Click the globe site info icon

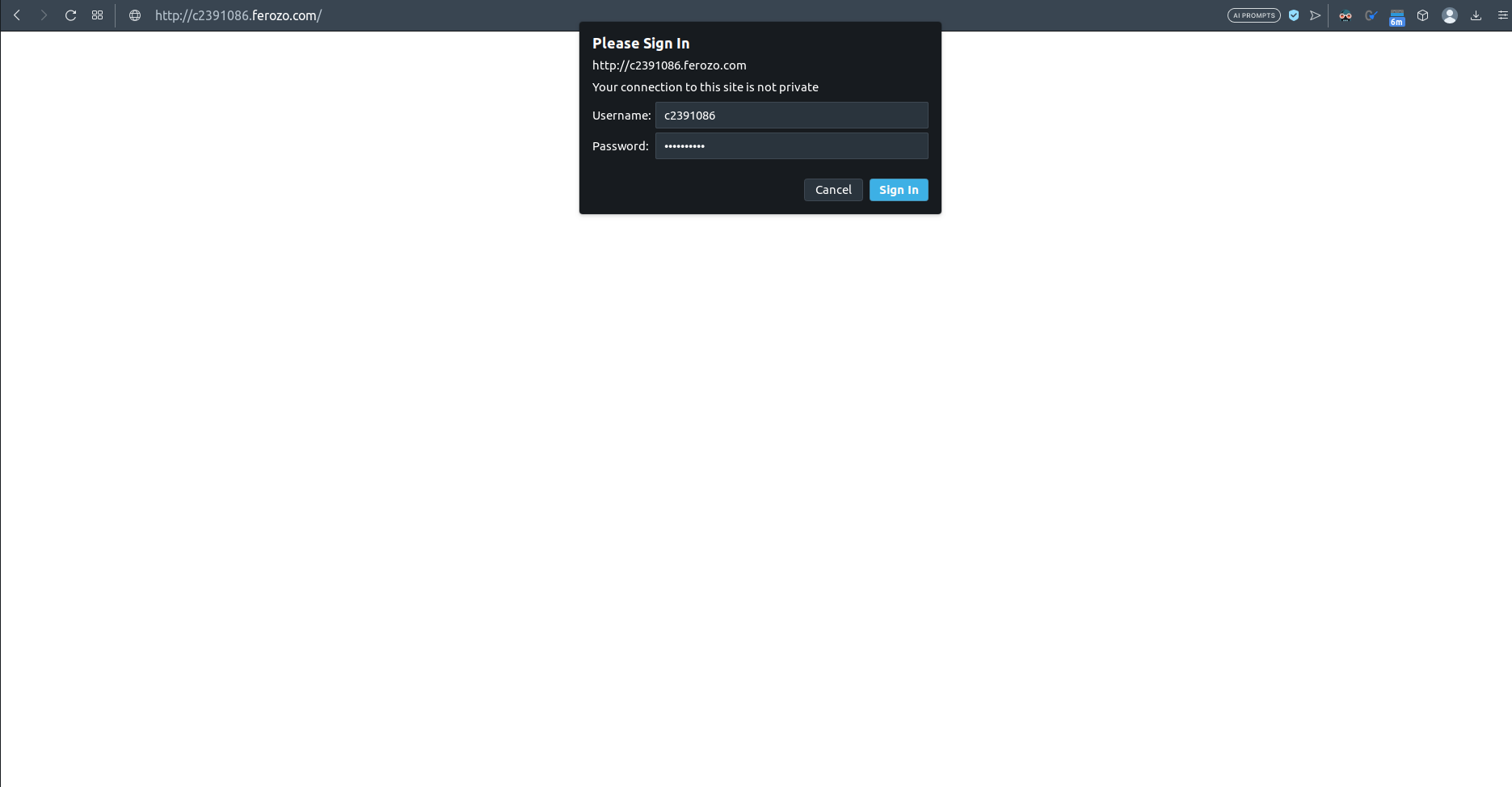click(135, 15)
